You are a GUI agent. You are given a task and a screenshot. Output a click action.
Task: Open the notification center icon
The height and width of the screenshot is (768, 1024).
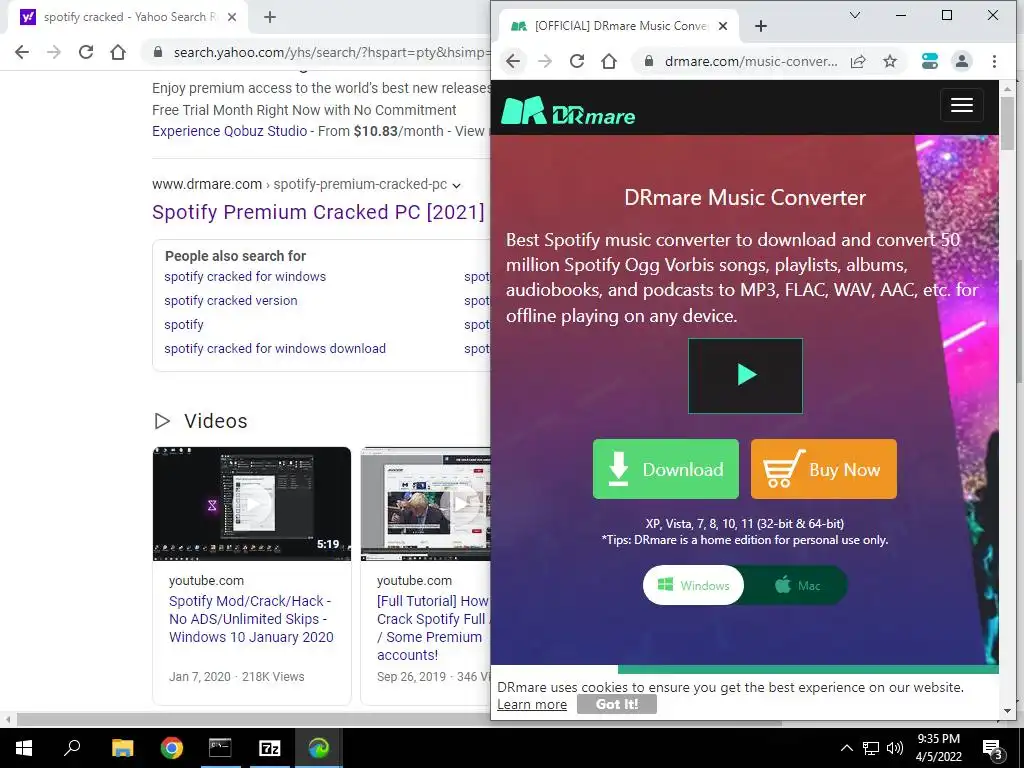coord(992,749)
